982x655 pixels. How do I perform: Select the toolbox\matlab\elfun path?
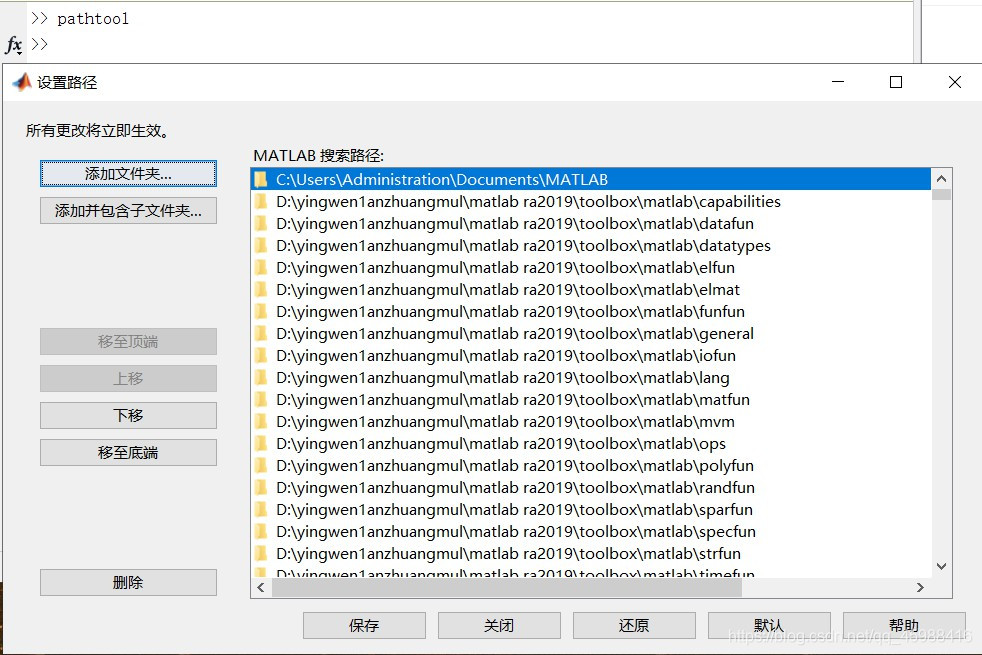point(591,267)
